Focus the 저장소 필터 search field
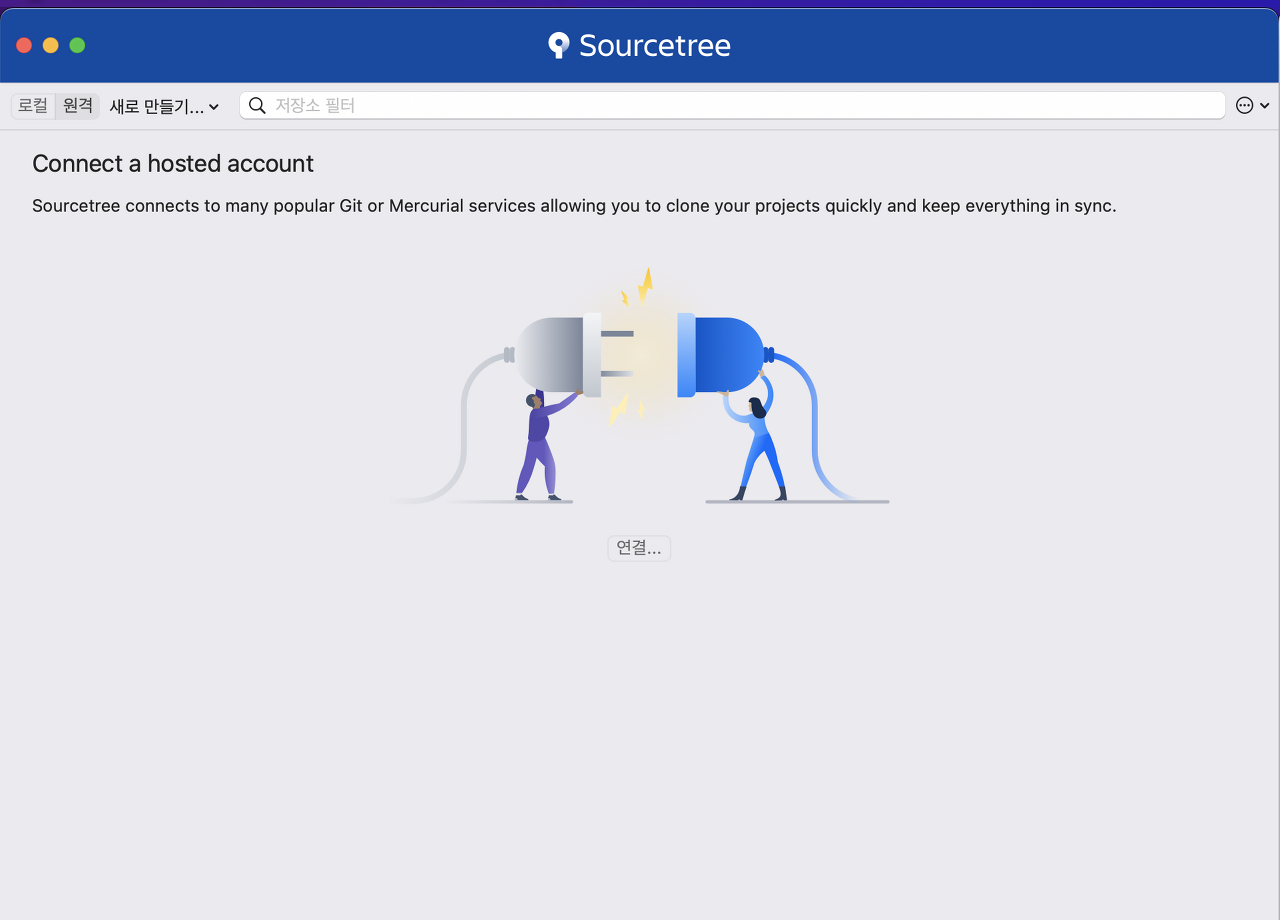 (x=732, y=105)
